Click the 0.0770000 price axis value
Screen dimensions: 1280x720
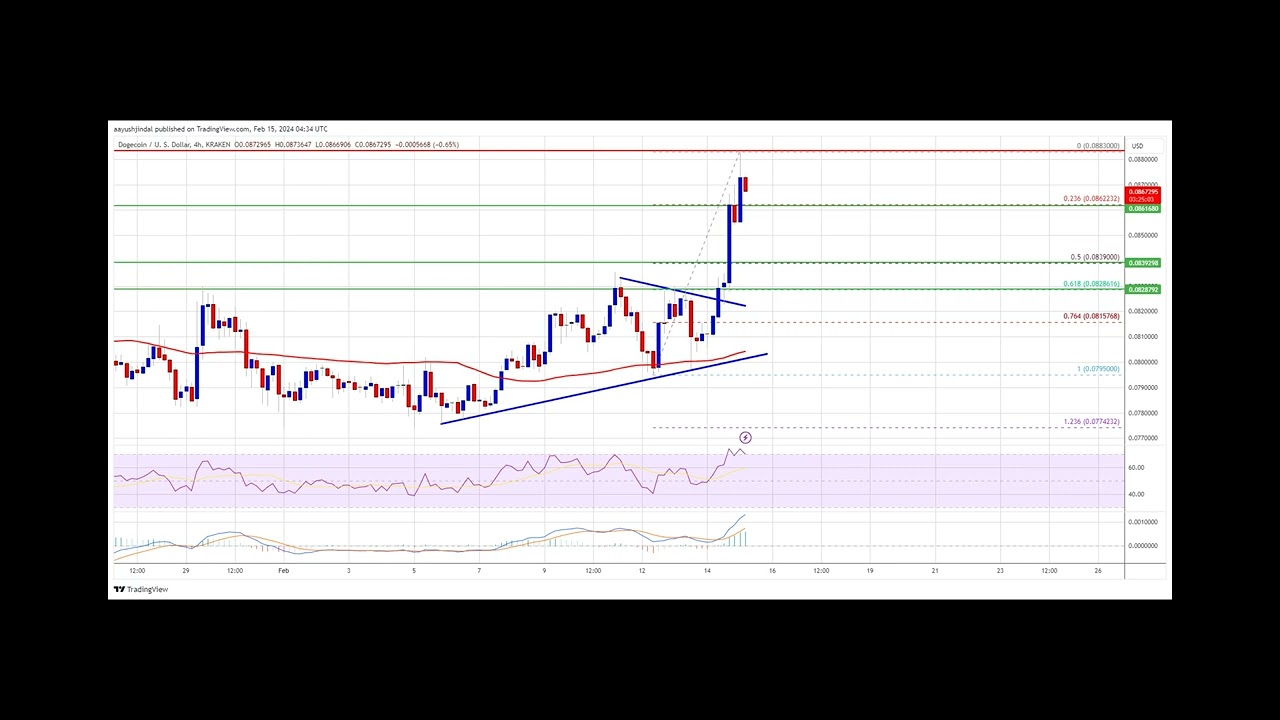click(1144, 438)
